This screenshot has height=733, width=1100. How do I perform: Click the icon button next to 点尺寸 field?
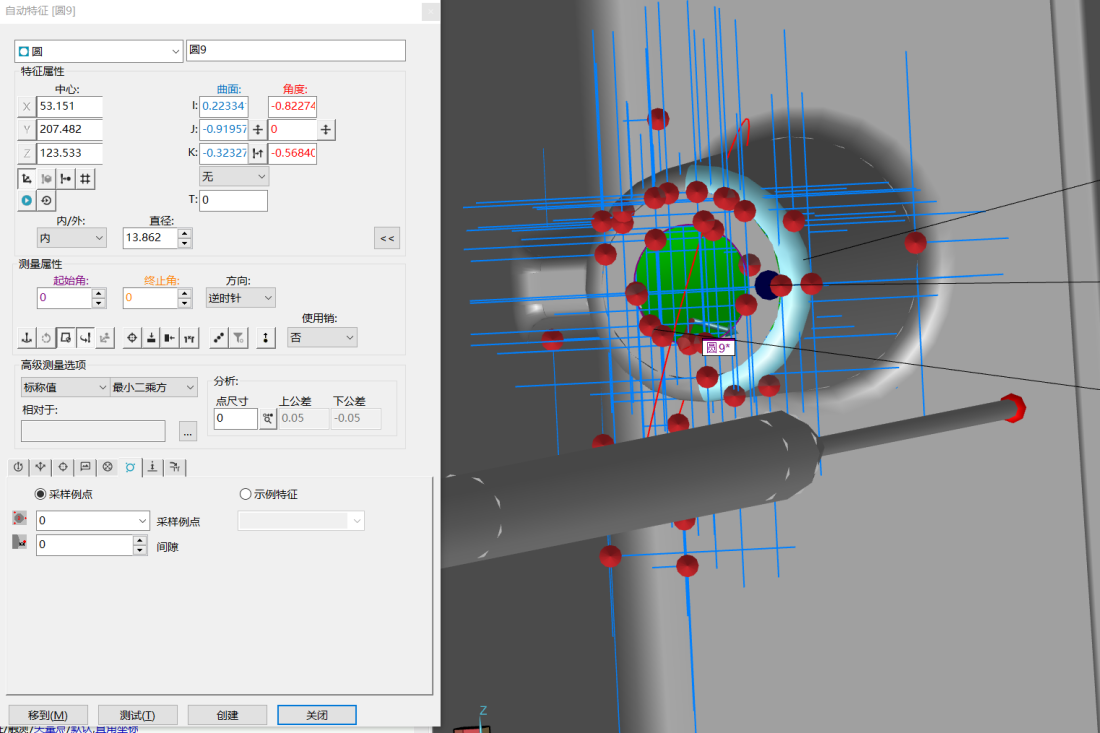point(268,419)
